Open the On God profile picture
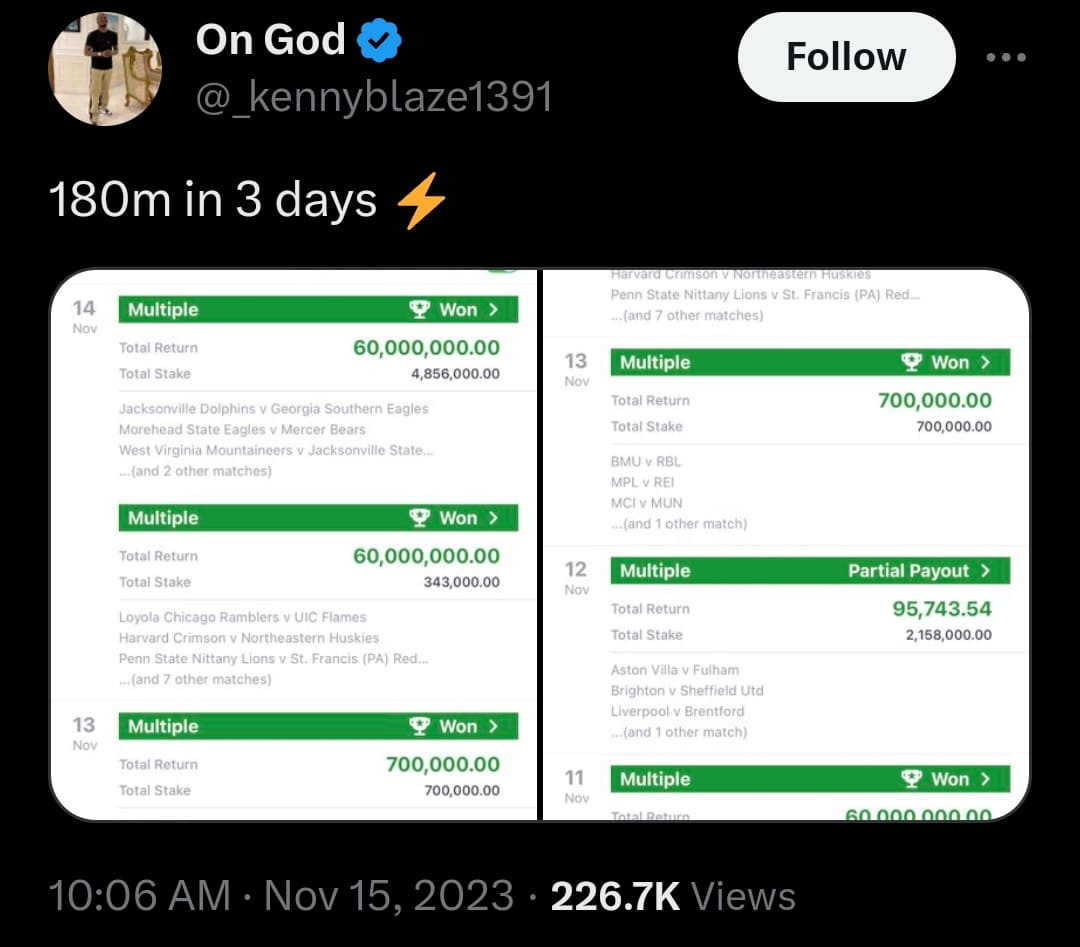 pos(105,69)
